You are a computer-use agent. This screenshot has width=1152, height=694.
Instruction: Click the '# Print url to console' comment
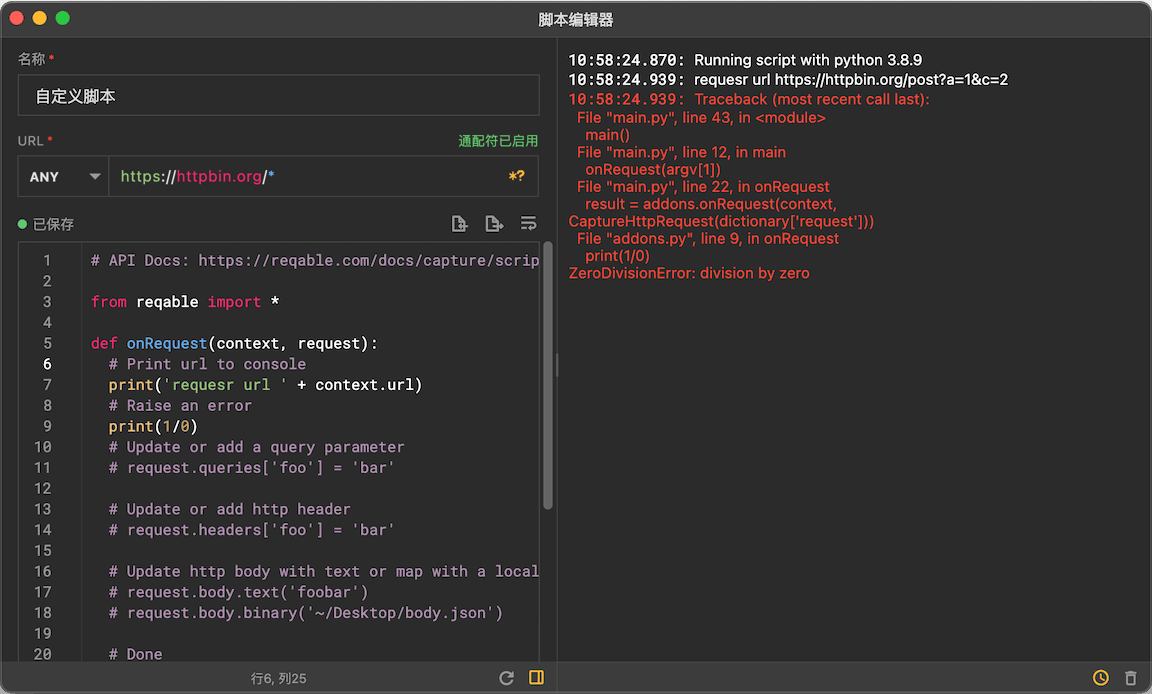tap(207, 364)
